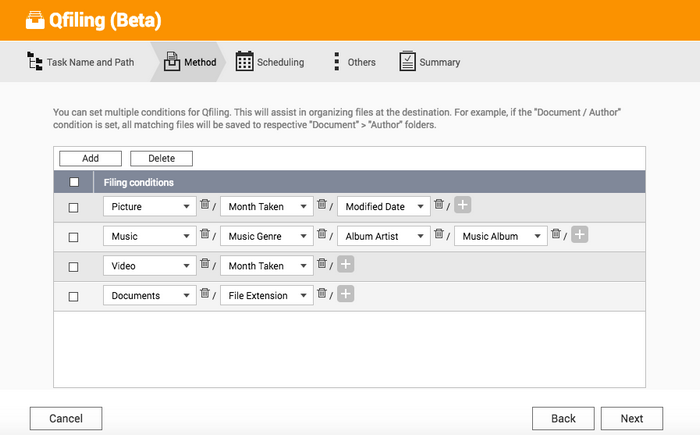Click the Scheduling calendar icon
Viewport: 700px width, 435px height.
(x=244, y=61)
